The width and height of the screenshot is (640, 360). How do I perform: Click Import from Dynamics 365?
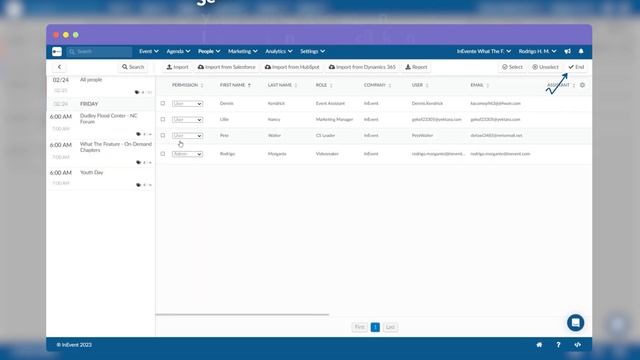coord(362,67)
